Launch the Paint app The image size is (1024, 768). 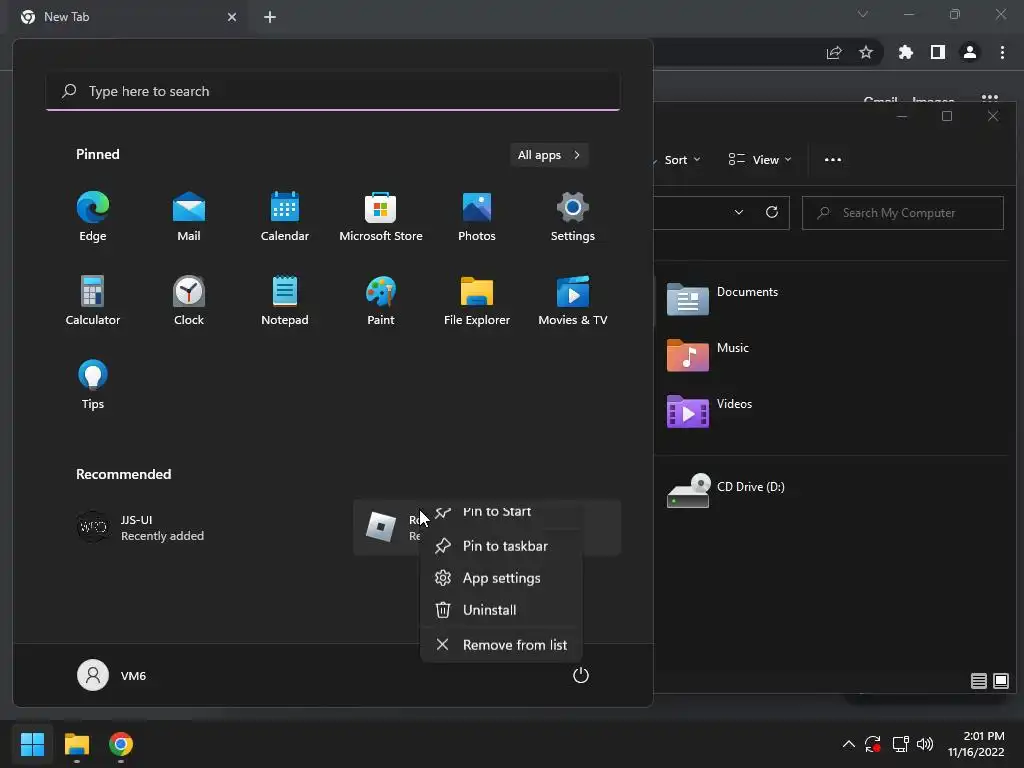[x=381, y=301]
